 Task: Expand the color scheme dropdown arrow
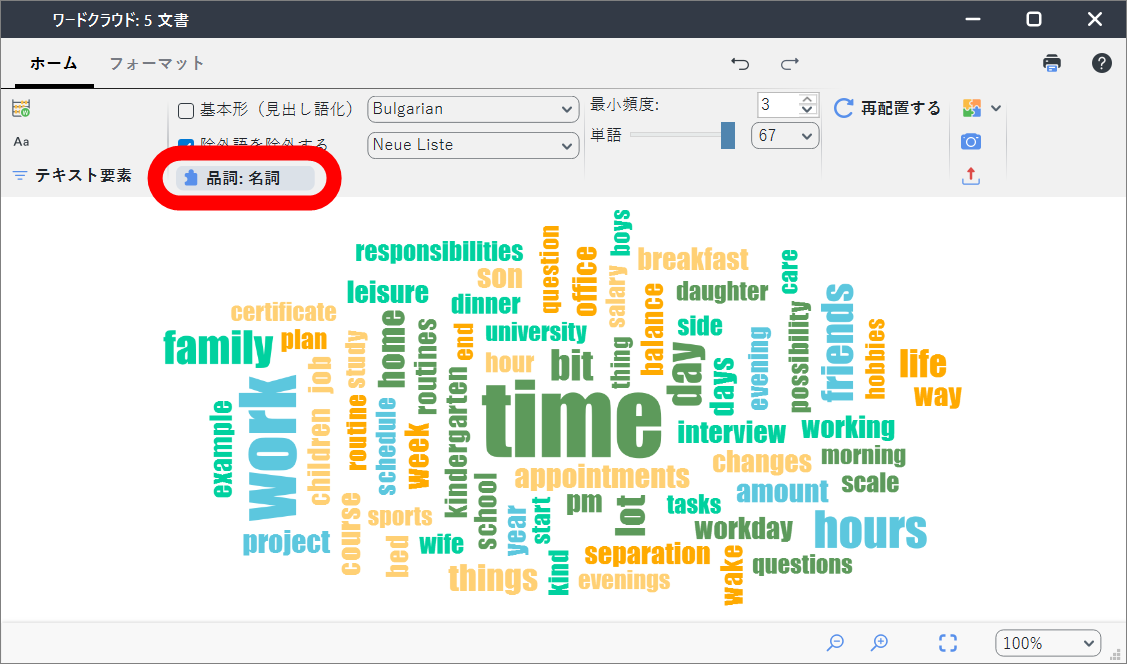pos(995,109)
